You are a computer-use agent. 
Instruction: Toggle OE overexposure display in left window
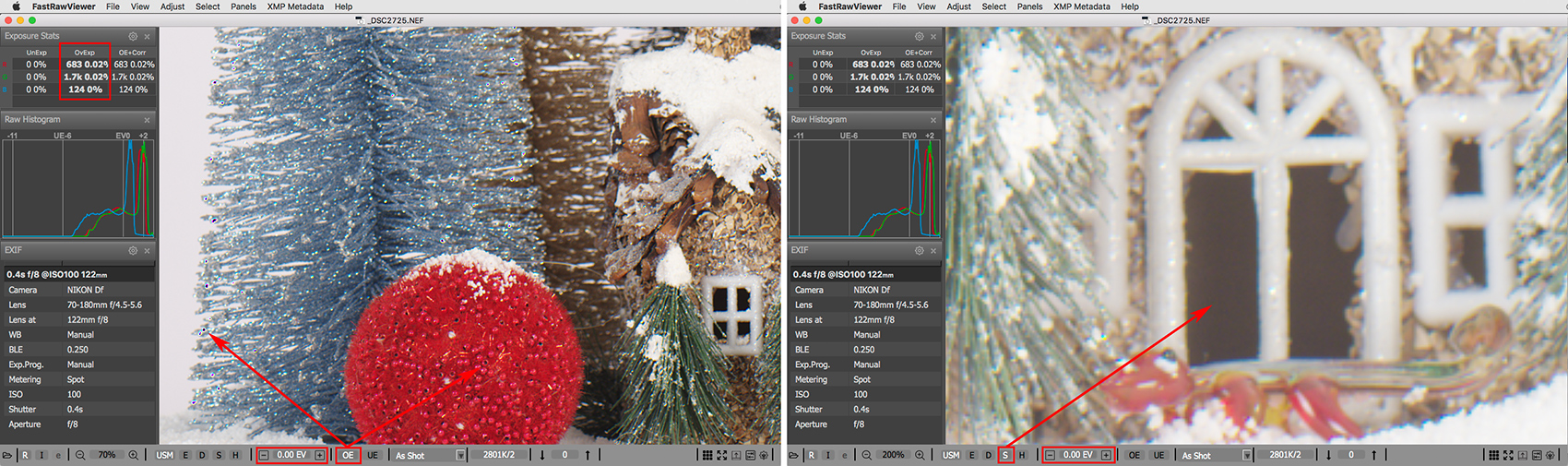point(348,455)
